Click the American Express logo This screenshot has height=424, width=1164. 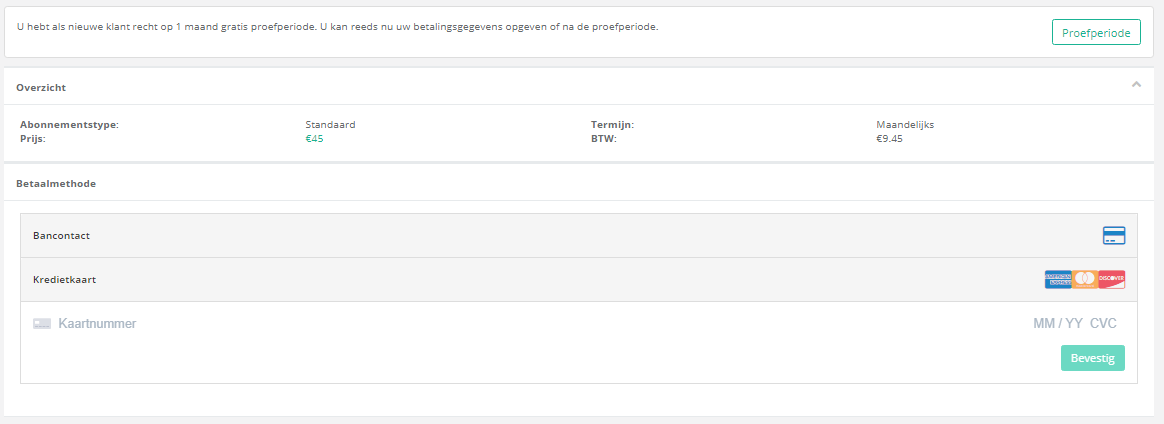tap(1058, 280)
